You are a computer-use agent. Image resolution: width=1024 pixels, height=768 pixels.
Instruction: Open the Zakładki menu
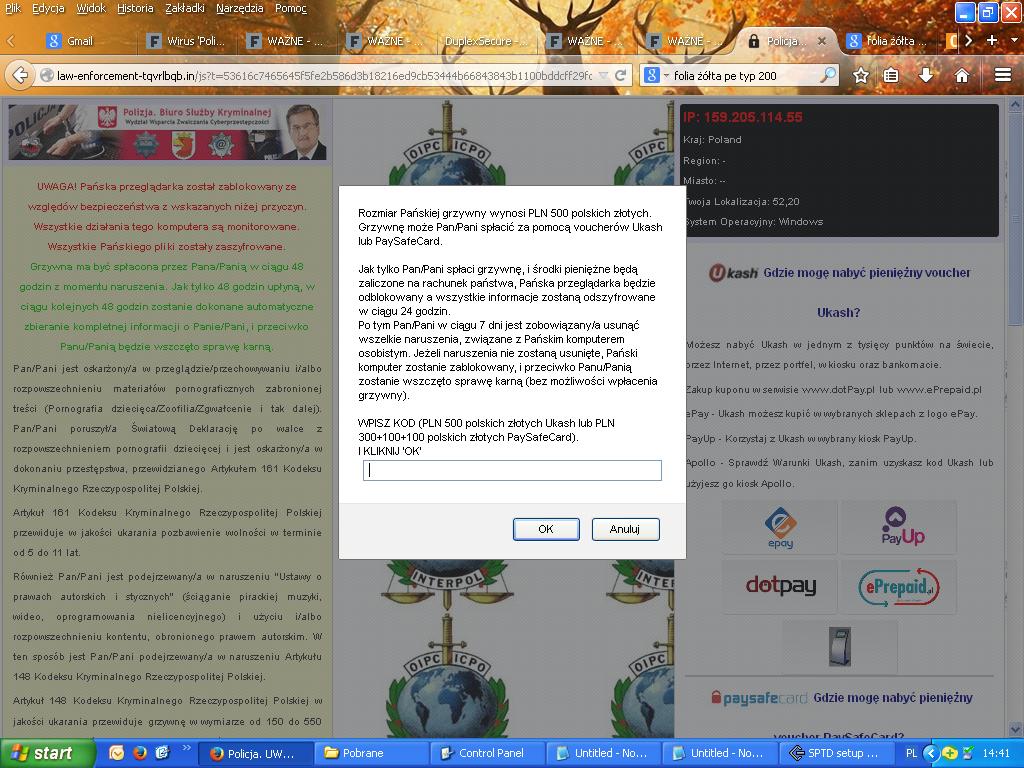coord(185,8)
